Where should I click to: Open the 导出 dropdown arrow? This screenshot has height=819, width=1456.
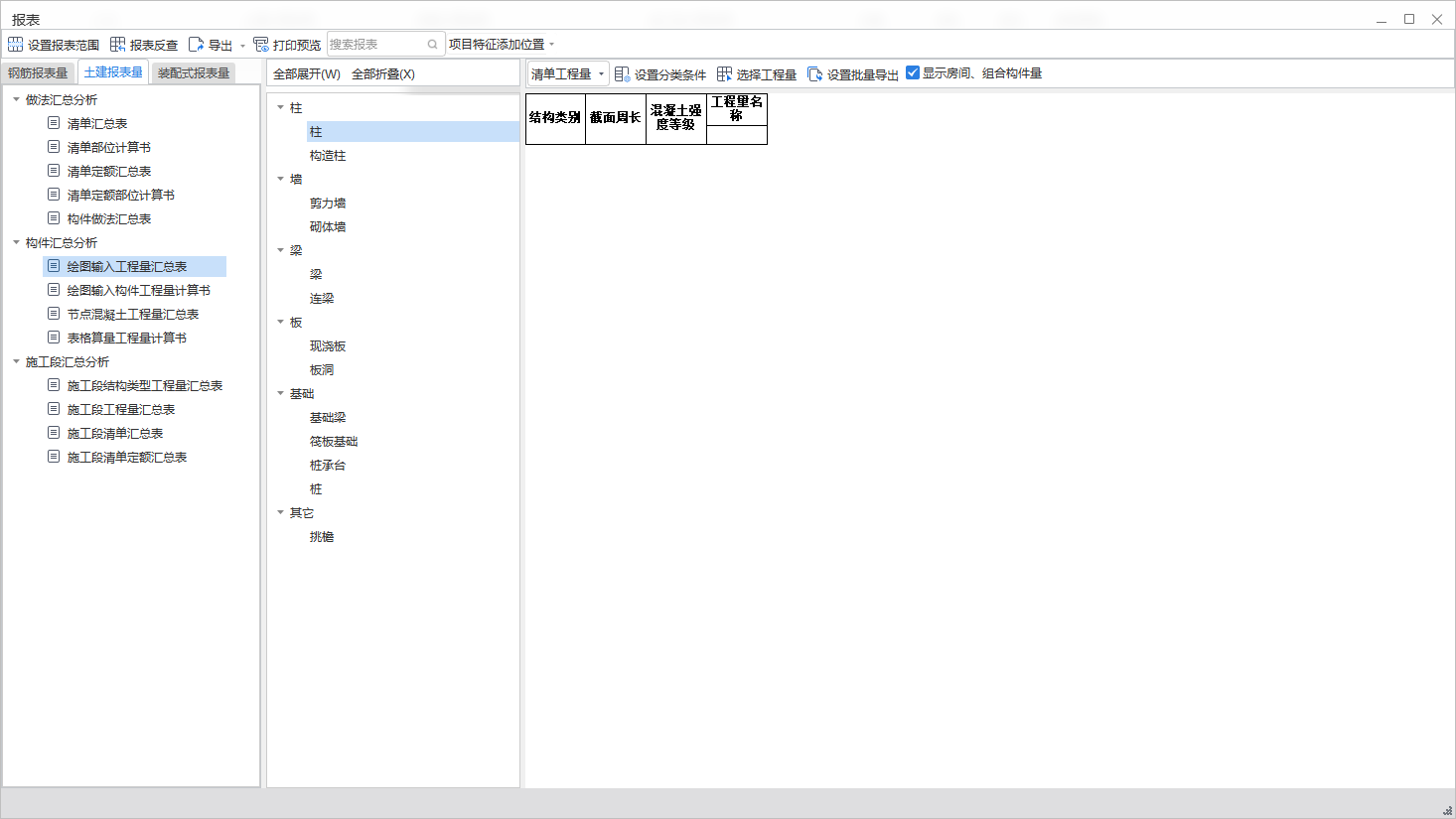click(242, 45)
